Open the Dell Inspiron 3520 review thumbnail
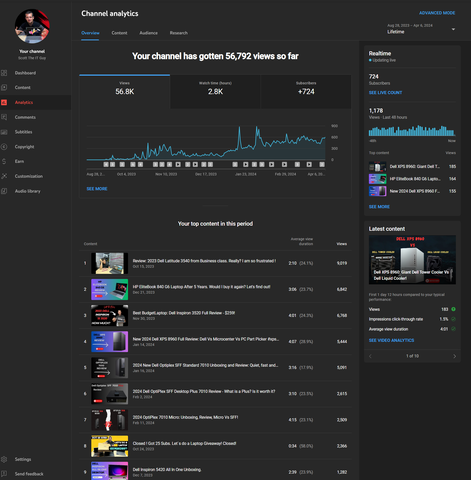471x480 pixels. [x=110, y=315]
